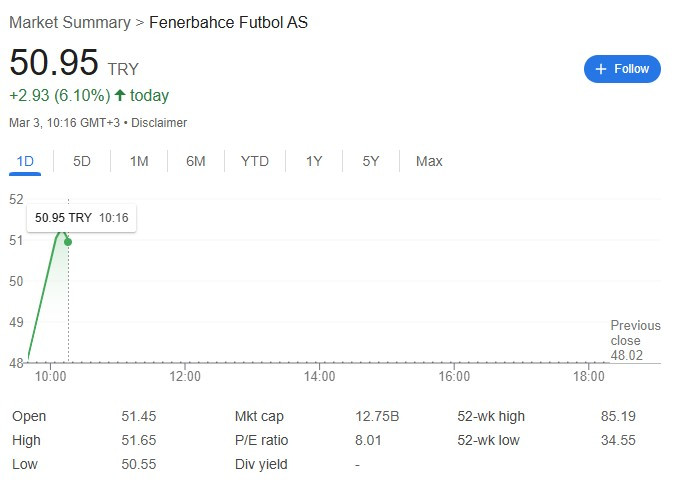The width and height of the screenshot is (686, 488).
Task: Switch to the 5D tab
Action: [x=82, y=161]
